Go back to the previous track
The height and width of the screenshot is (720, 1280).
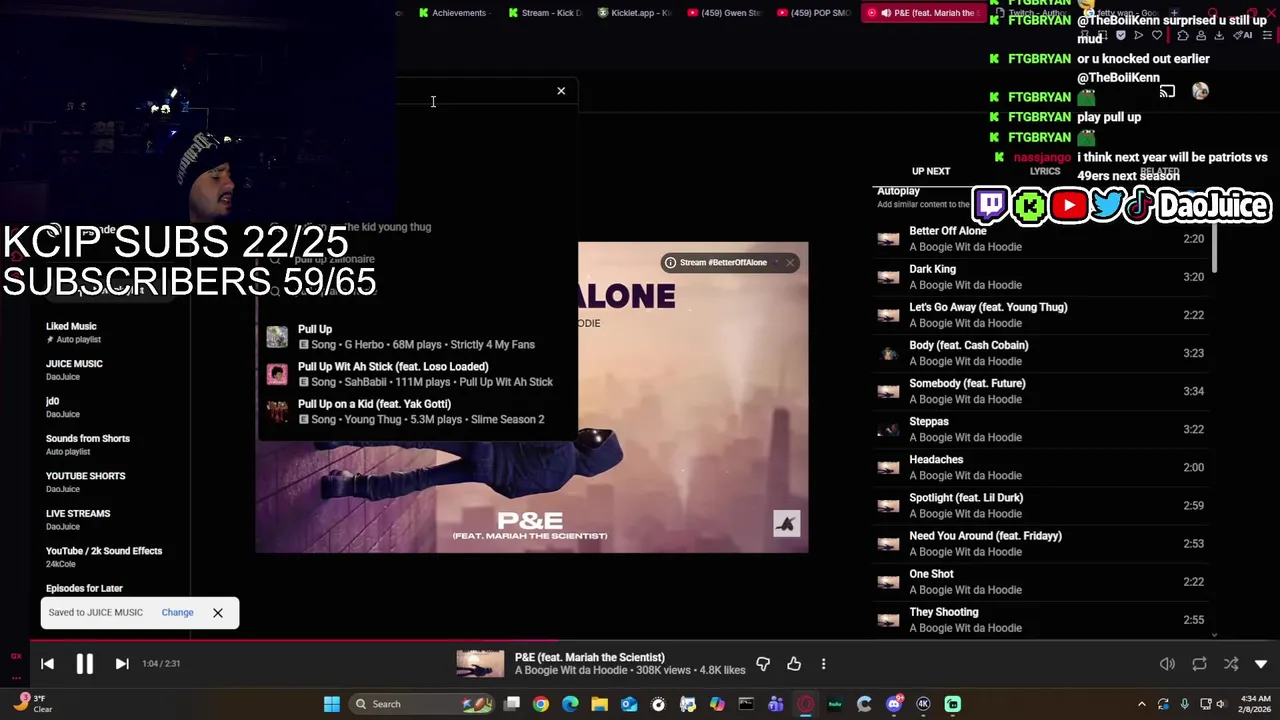[x=47, y=664]
